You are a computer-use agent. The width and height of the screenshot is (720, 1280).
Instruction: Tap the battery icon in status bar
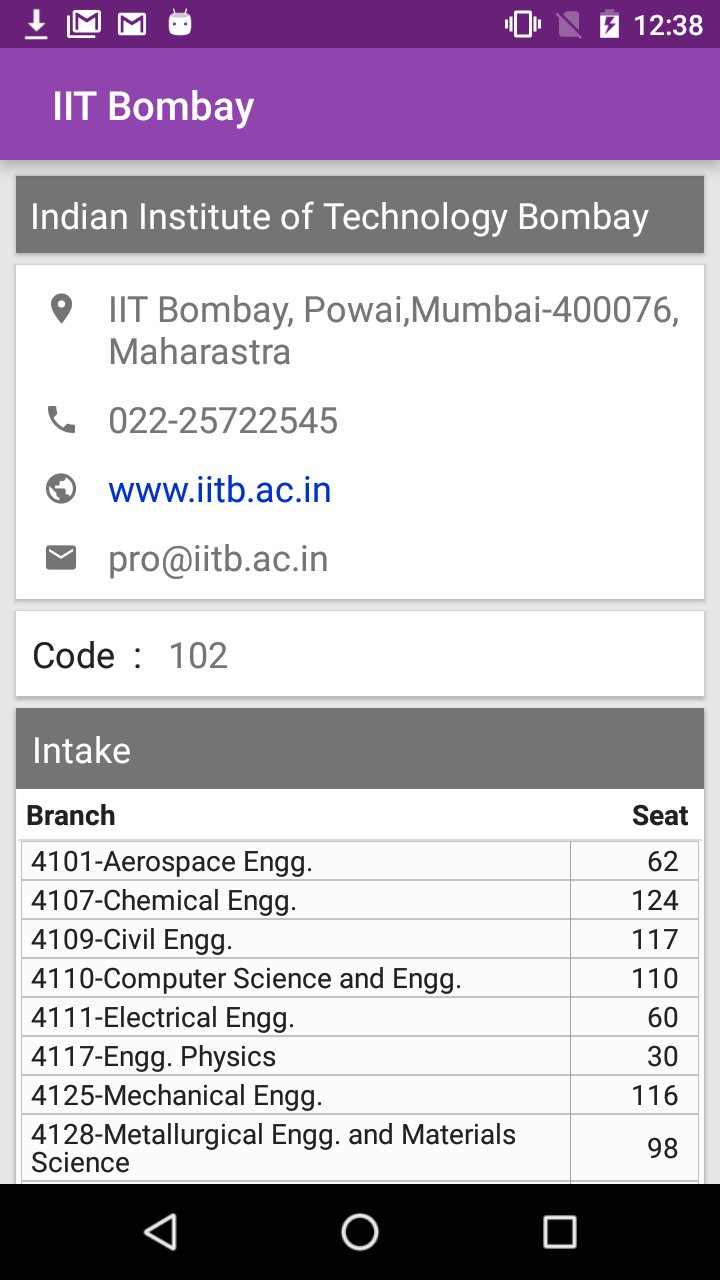coord(609,23)
